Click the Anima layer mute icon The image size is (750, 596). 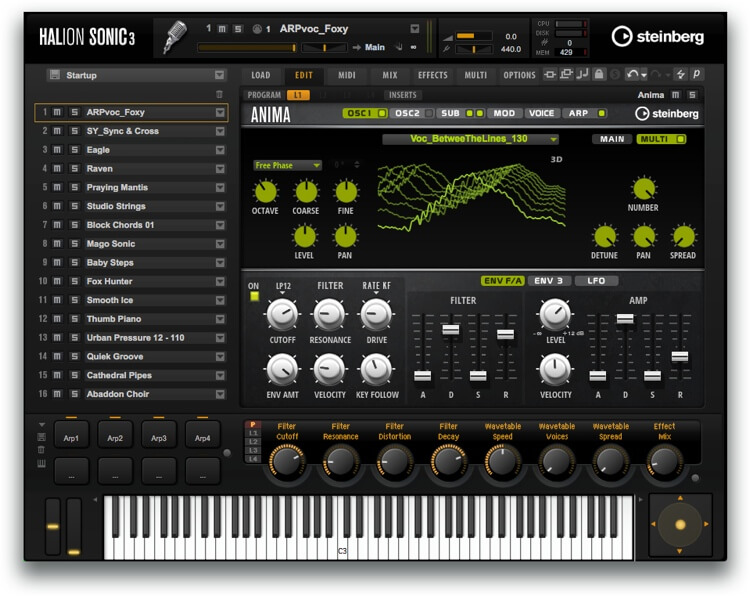[675, 95]
